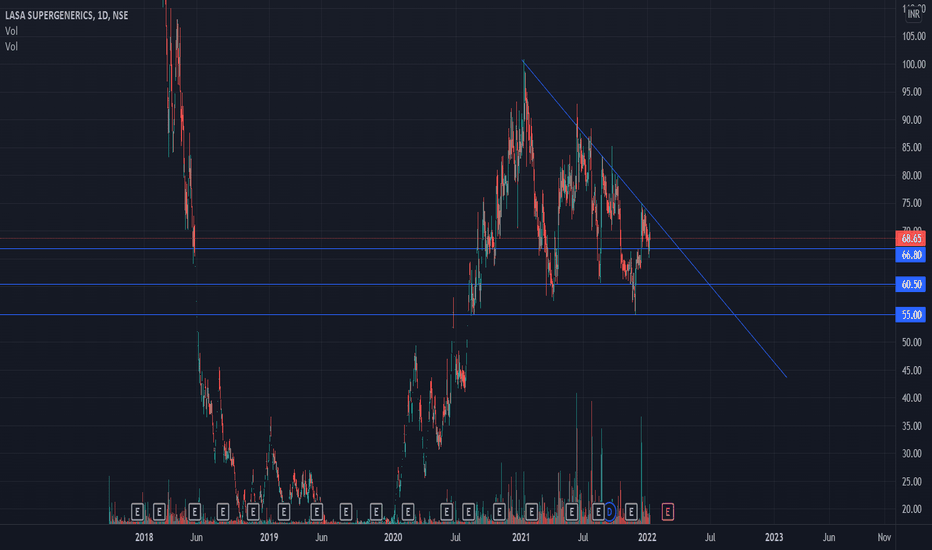Click 50.00 on the price scale
Image resolution: width=932 pixels, height=550 pixels.
[x=912, y=342]
